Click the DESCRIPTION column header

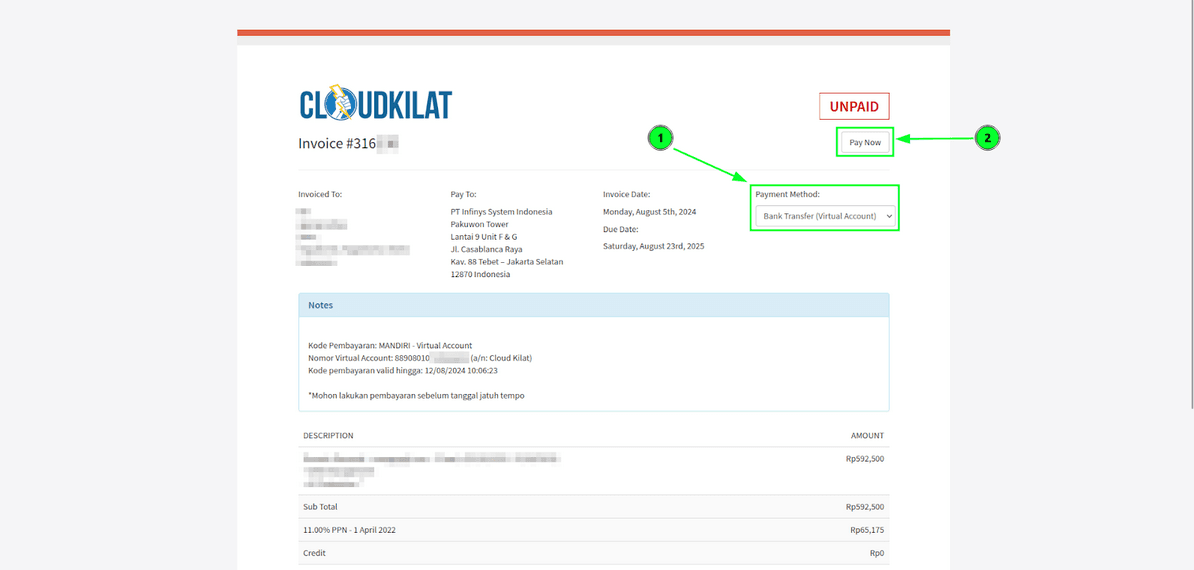(328, 436)
